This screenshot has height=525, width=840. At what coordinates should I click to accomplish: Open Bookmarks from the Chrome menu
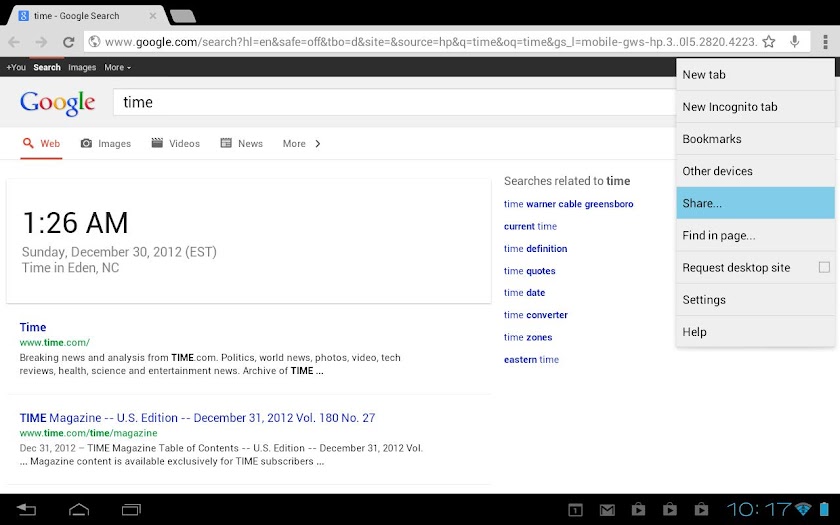tap(755, 139)
